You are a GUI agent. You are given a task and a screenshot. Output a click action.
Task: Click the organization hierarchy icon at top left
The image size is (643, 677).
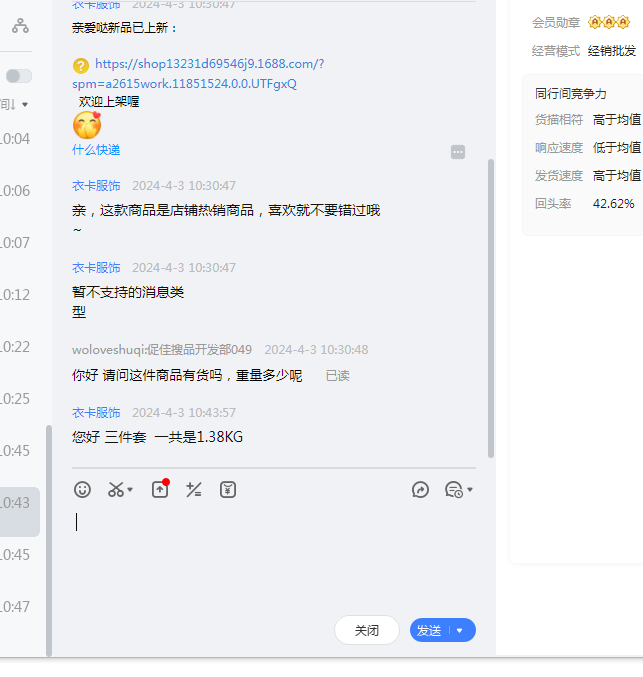pyautogui.click(x=20, y=26)
